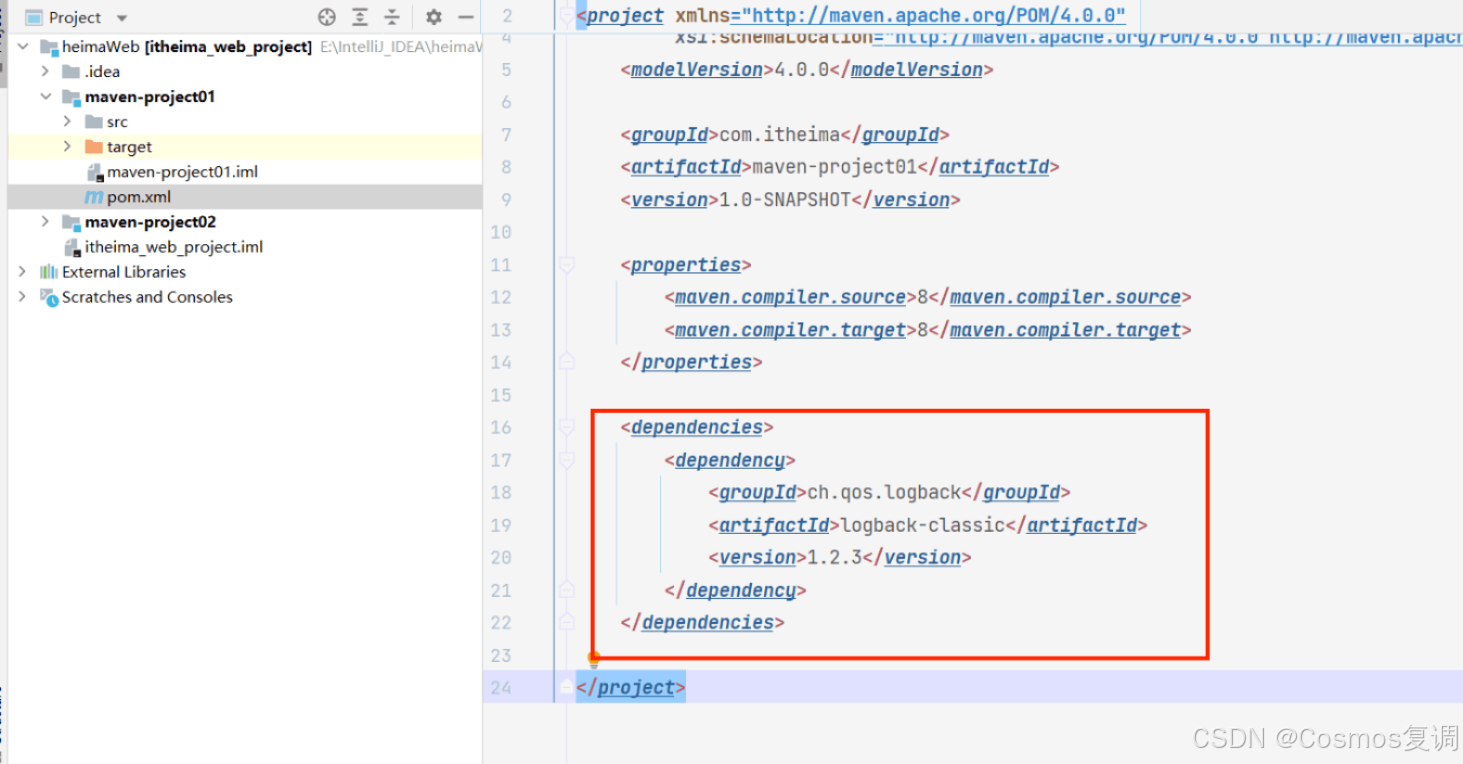Expand the maven-project02 chevron
Image resolution: width=1463 pixels, height=764 pixels.
[45, 222]
